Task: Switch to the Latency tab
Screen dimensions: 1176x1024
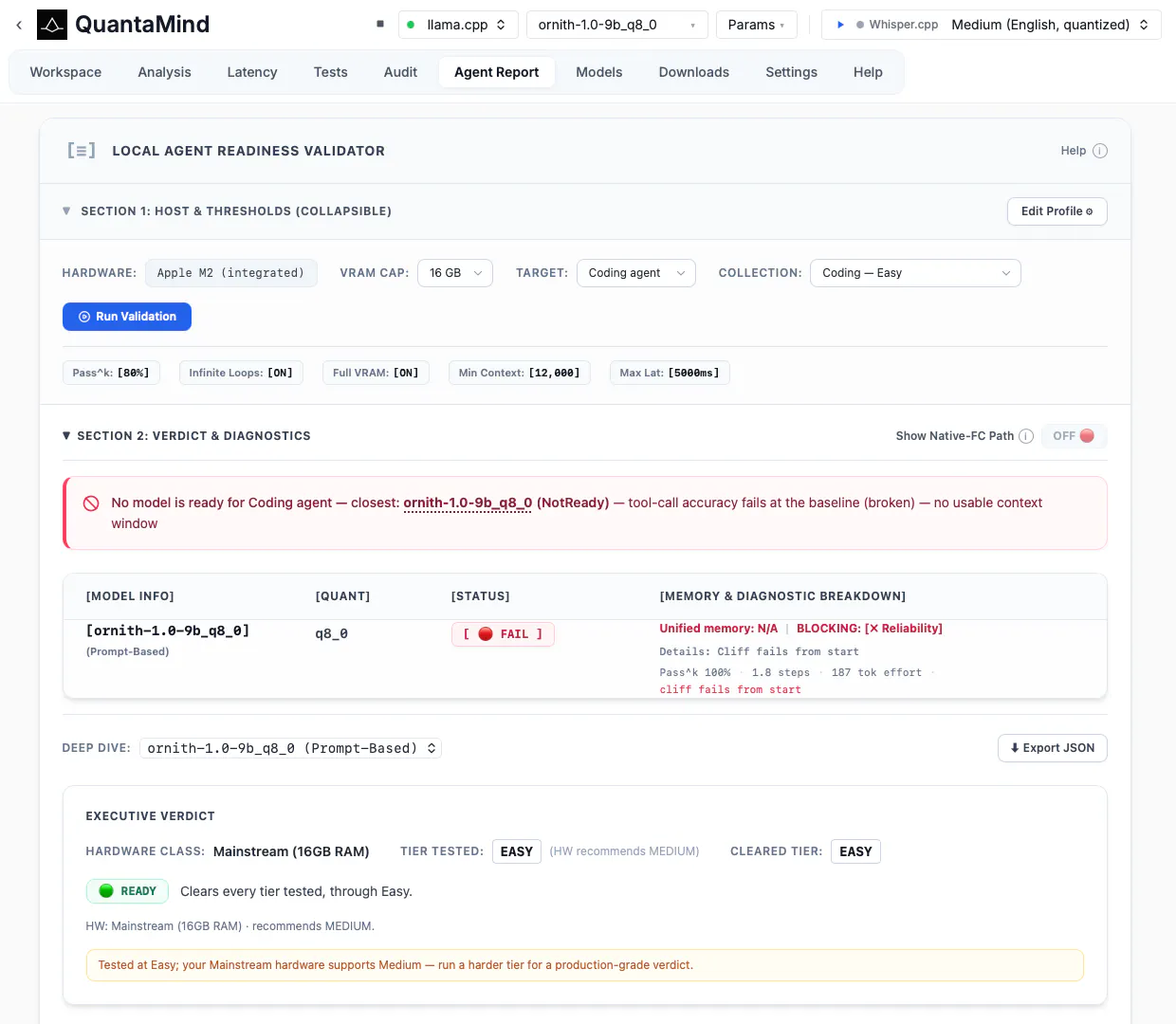Action: click(252, 72)
